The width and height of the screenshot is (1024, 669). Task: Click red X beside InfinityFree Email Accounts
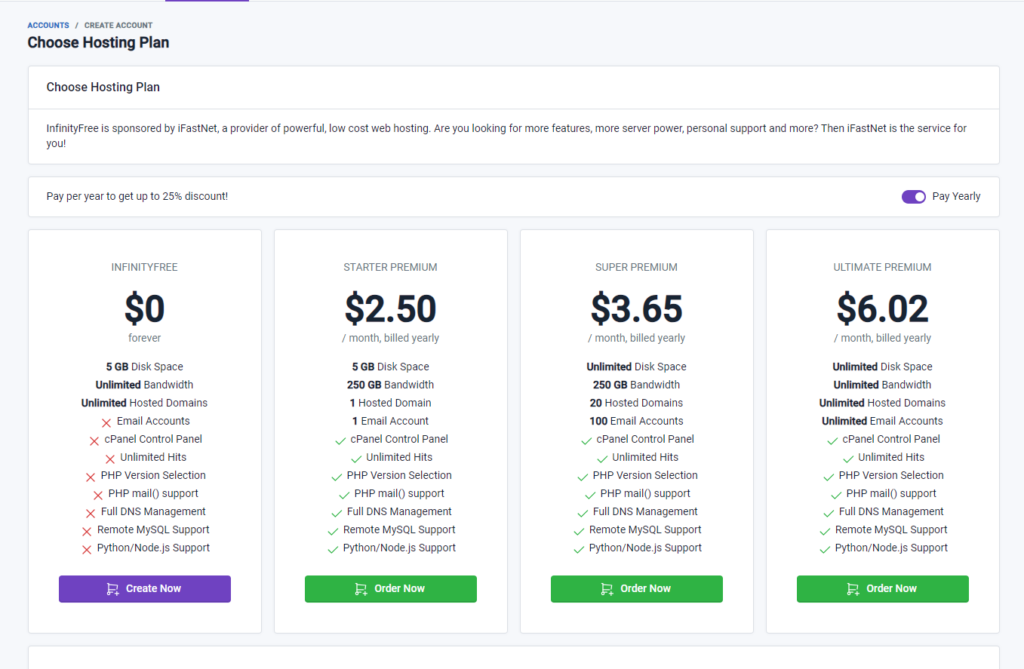106,423
